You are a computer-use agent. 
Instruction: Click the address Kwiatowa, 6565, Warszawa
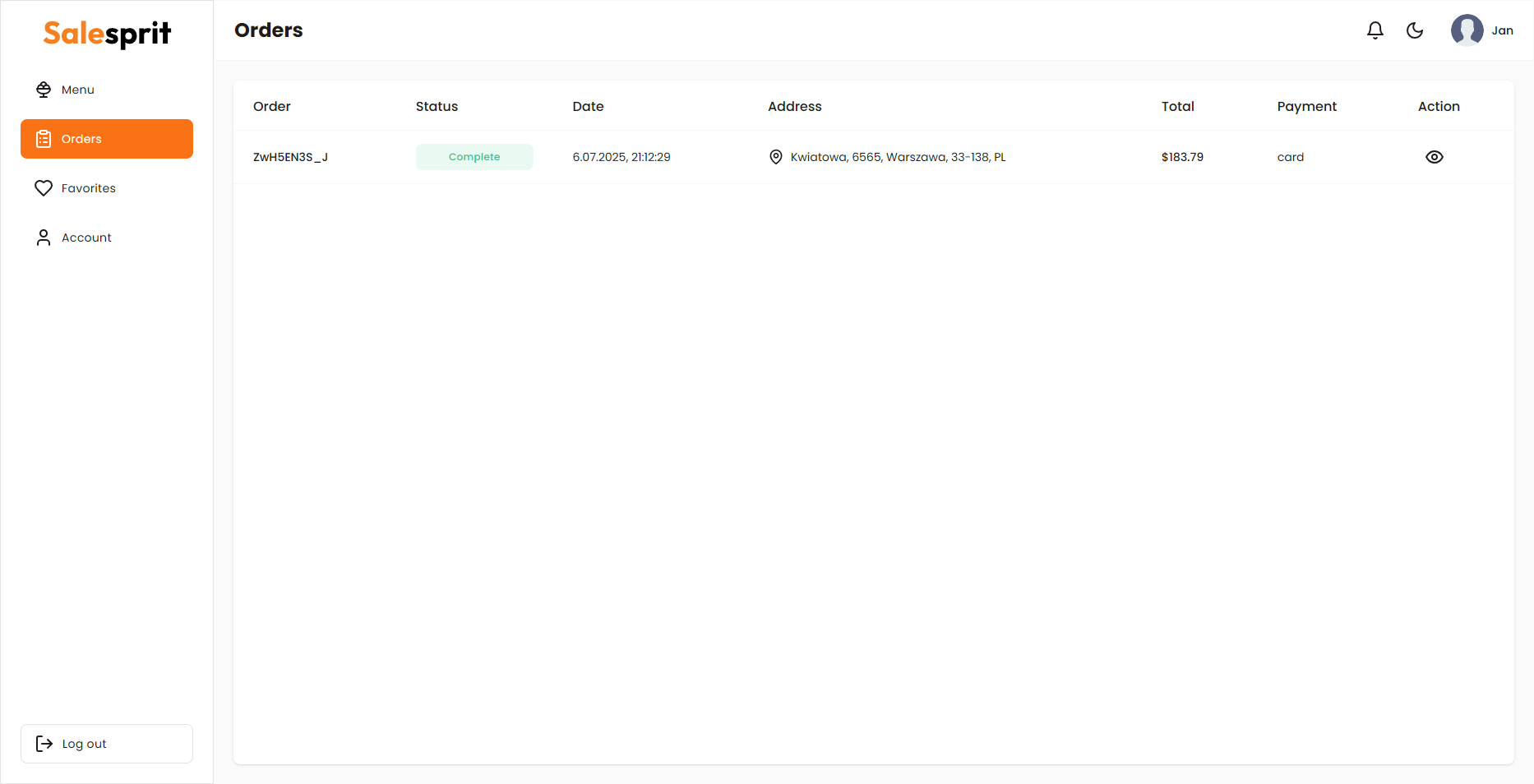[x=898, y=157]
